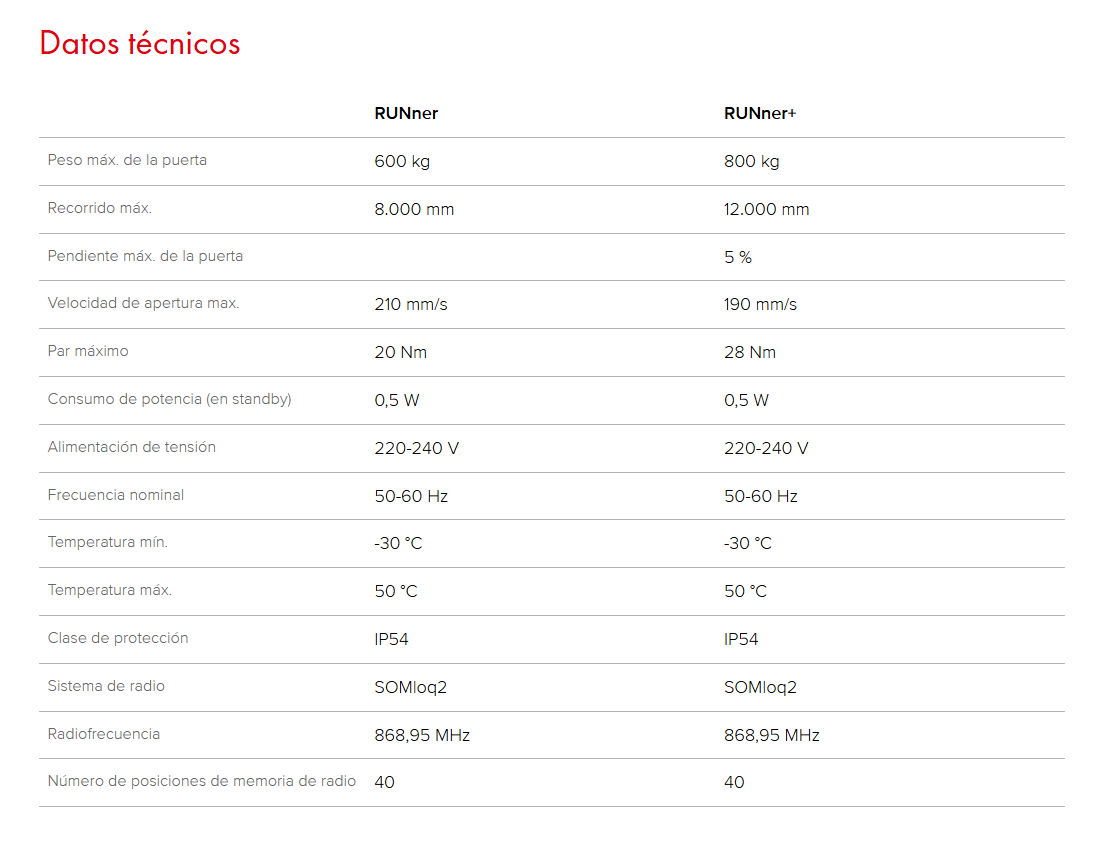Click the 28 Nm torque value
The image size is (1097, 857).
[750, 352]
